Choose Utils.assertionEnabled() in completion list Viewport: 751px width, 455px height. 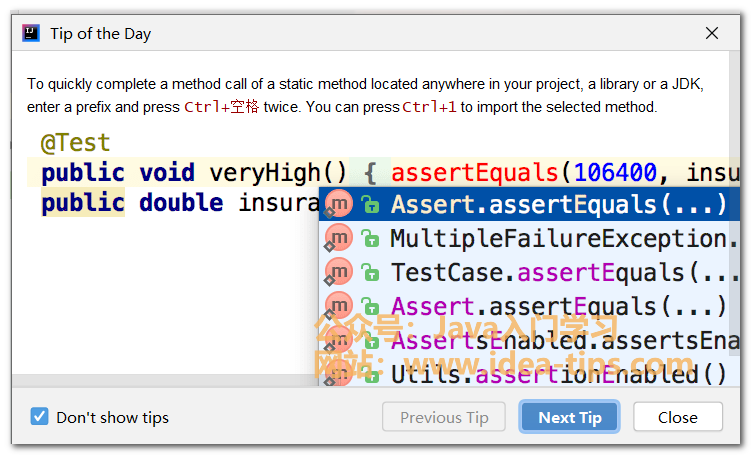click(x=558, y=375)
